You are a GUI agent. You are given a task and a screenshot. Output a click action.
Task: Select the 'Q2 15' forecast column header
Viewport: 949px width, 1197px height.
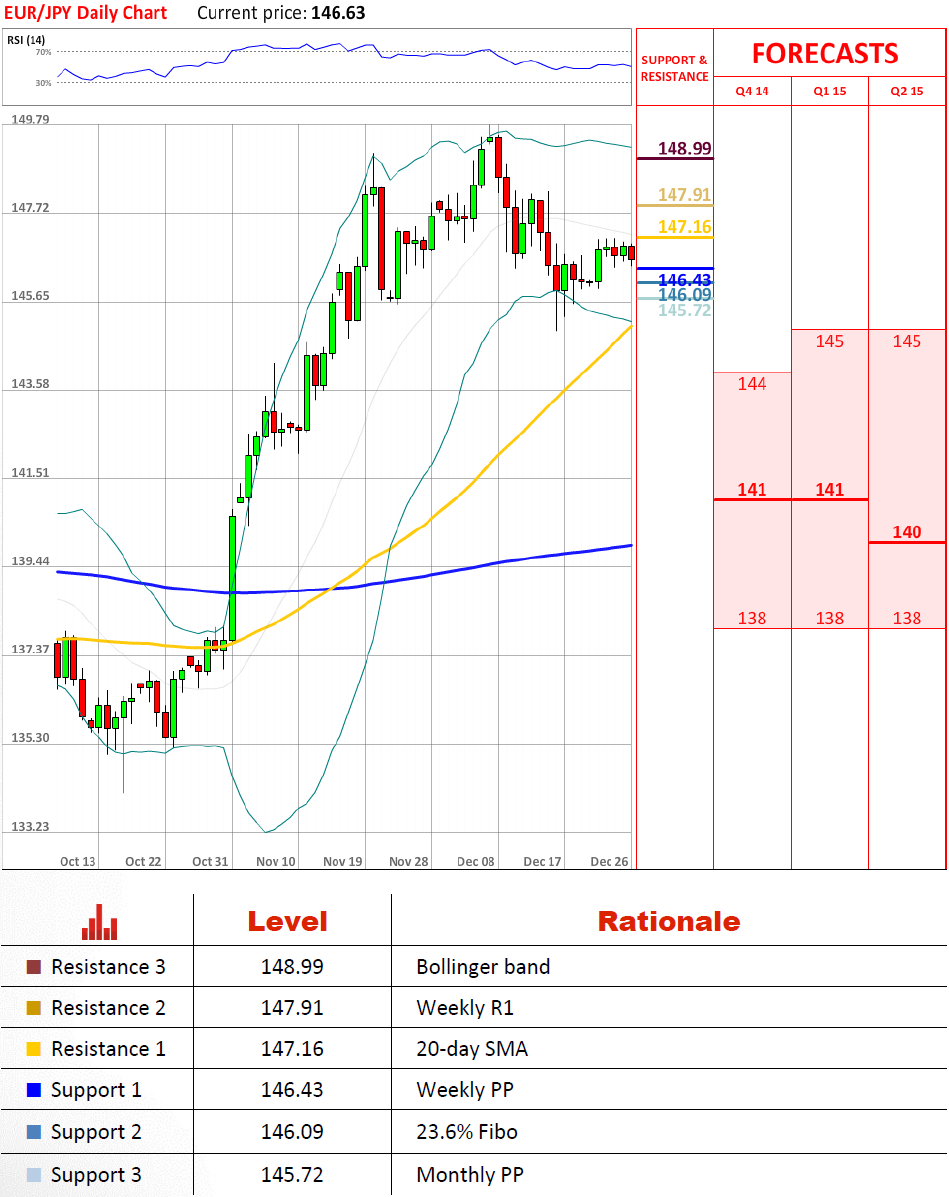click(x=907, y=91)
